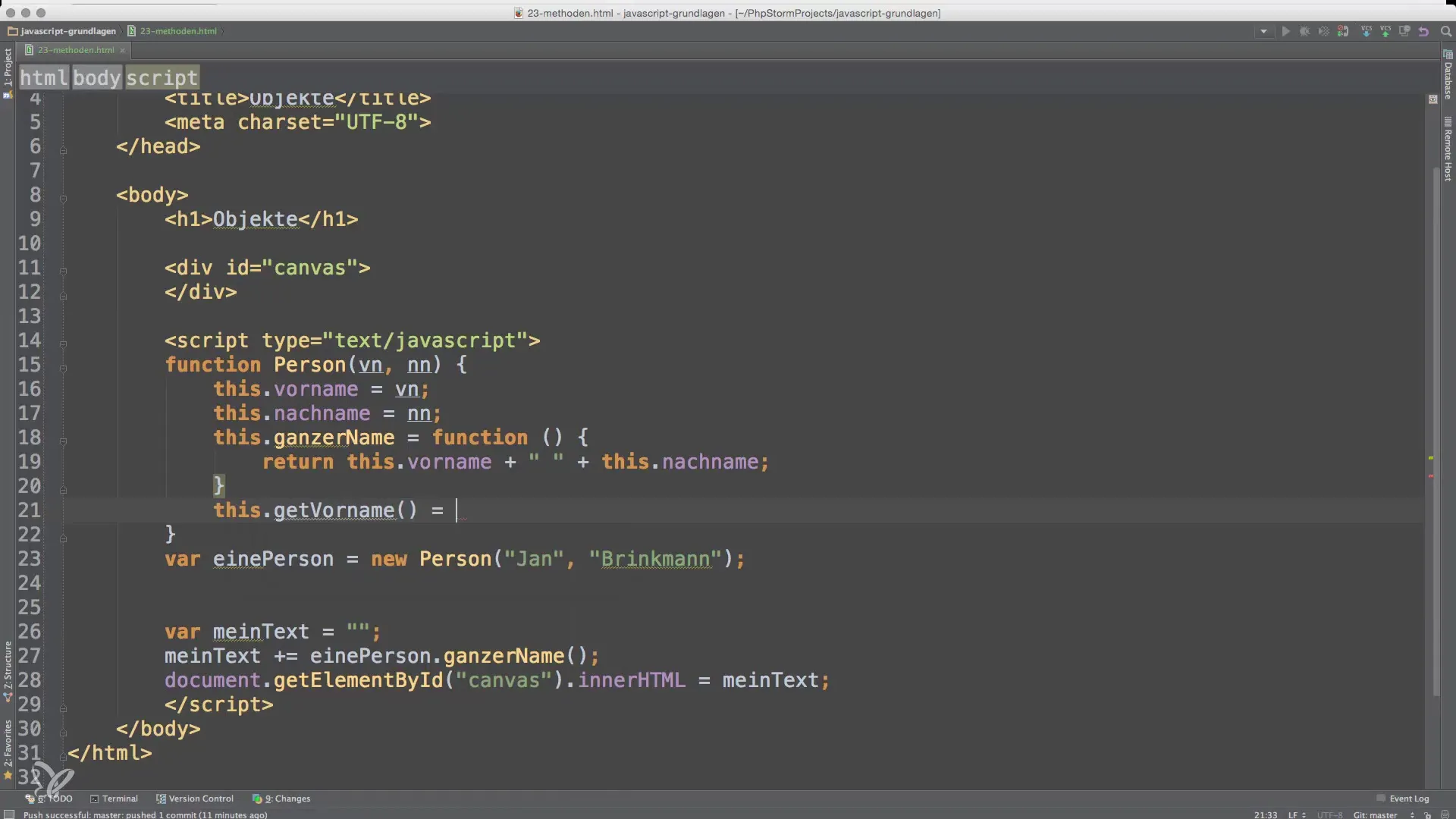Collapse ganzerName function fold on line 18
Viewport: 1456px width, 819px height.
(x=63, y=441)
